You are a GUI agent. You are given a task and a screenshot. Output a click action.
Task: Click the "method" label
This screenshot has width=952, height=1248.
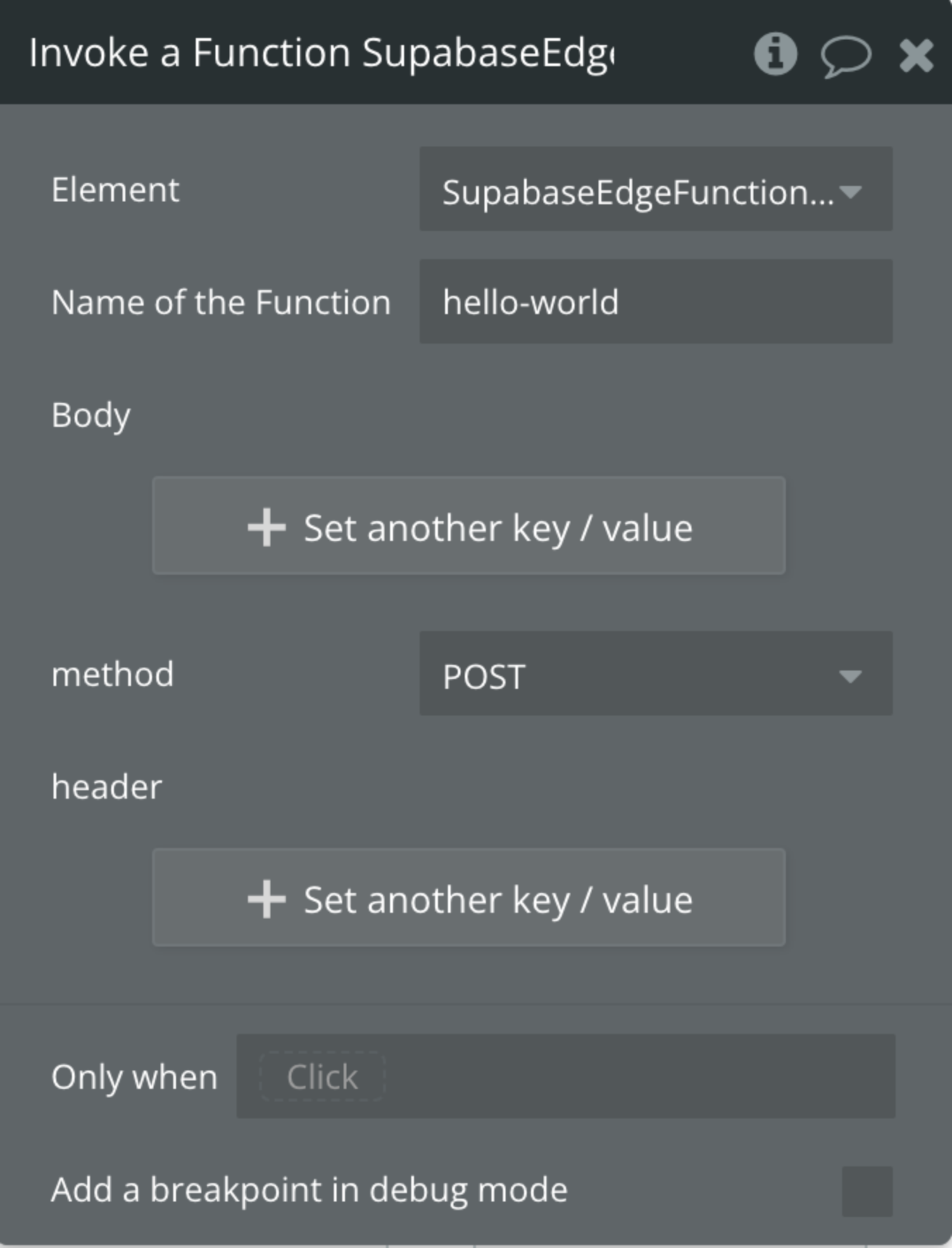[113, 674]
